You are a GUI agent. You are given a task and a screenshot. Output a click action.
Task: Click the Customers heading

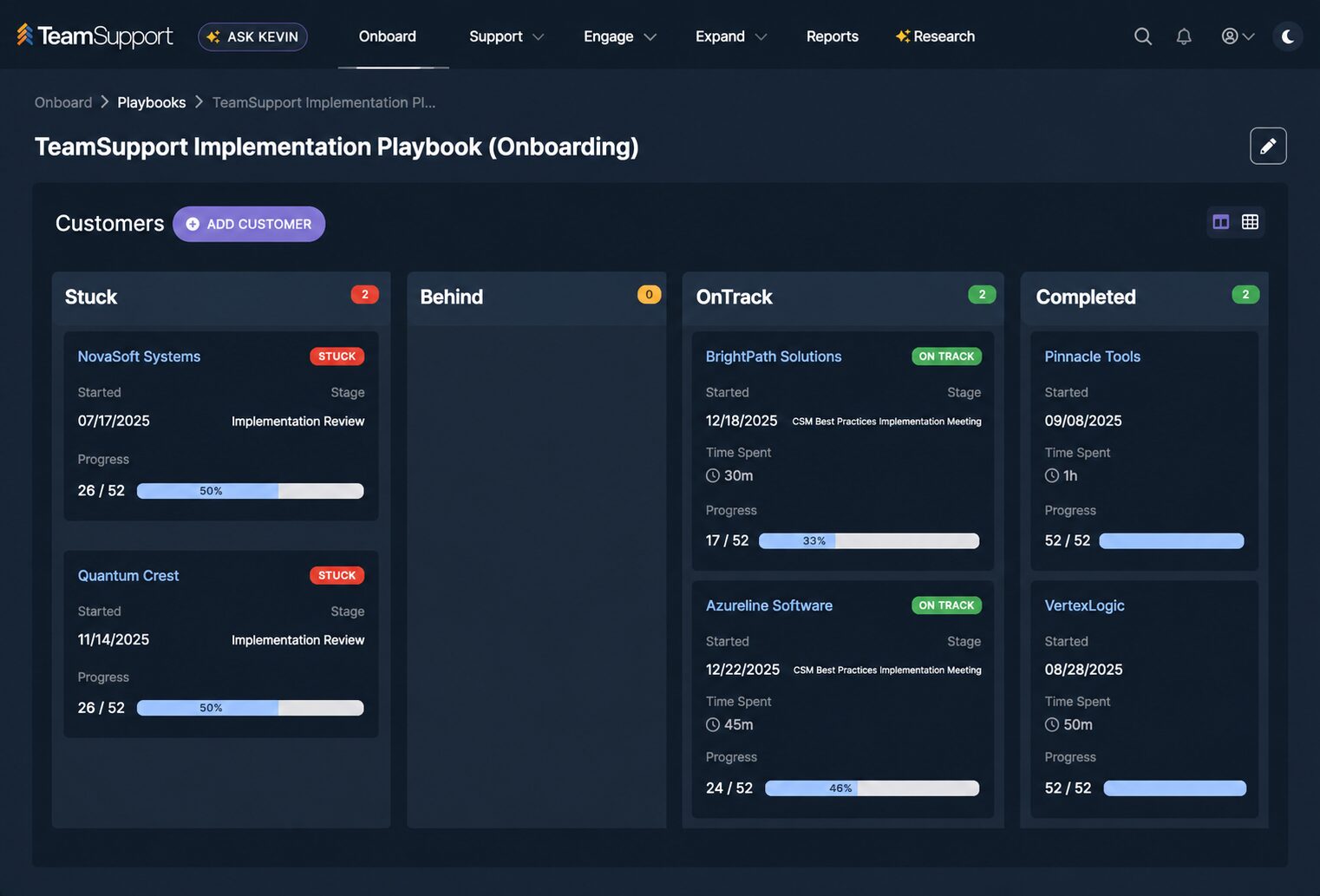[109, 224]
